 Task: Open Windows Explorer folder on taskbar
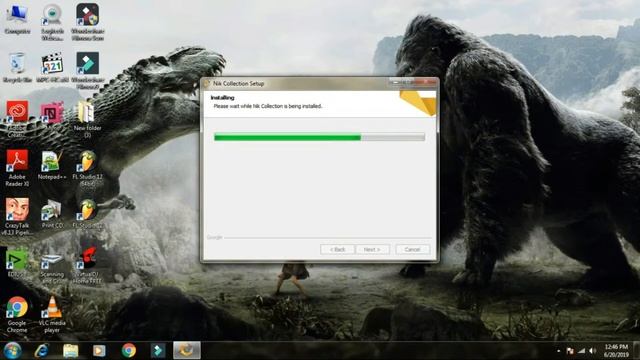point(71,351)
